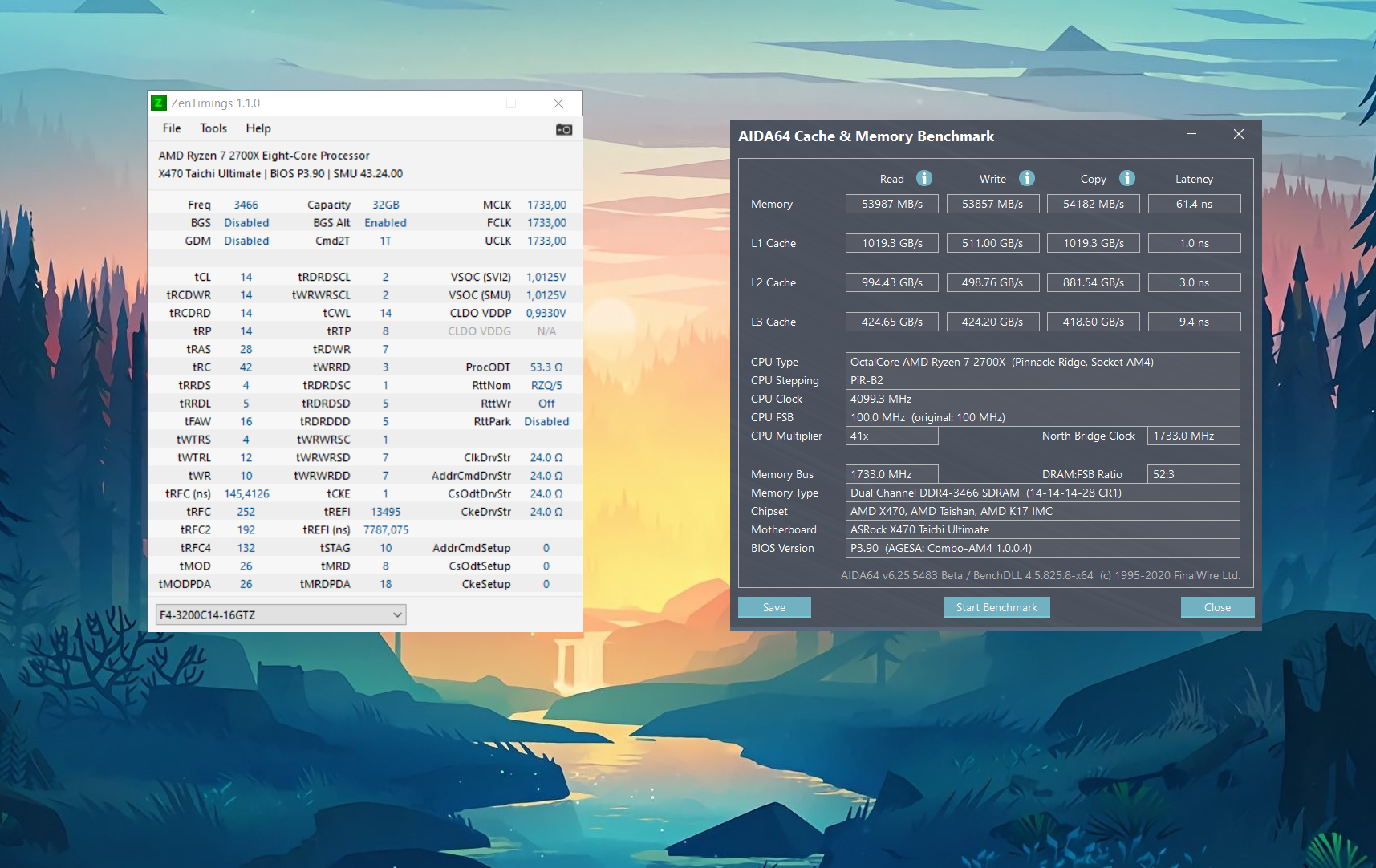Image resolution: width=1376 pixels, height=868 pixels.
Task: Click the green ZenTimings app icon in title bar
Action: (159, 103)
